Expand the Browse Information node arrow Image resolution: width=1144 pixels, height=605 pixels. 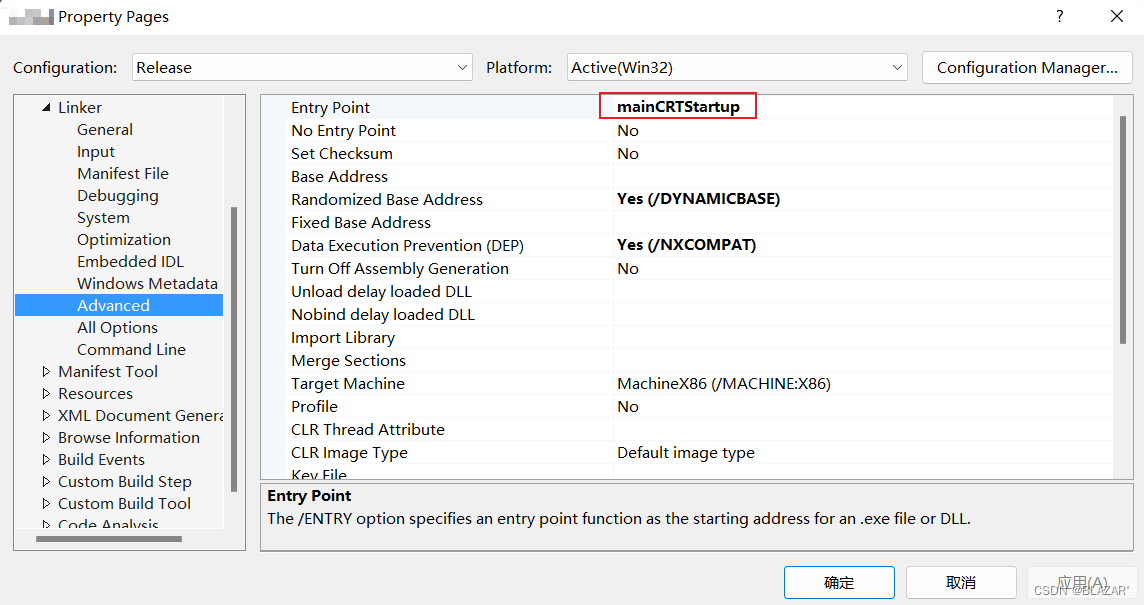tap(46, 438)
